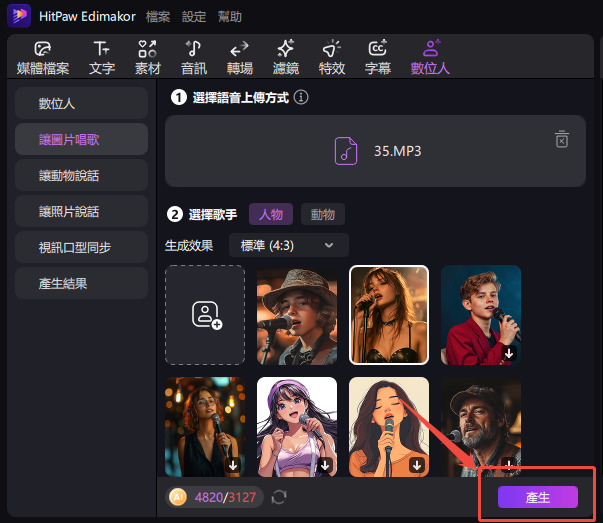
Task: Select the brunette woman with microphone thumbnail
Action: tap(389, 315)
